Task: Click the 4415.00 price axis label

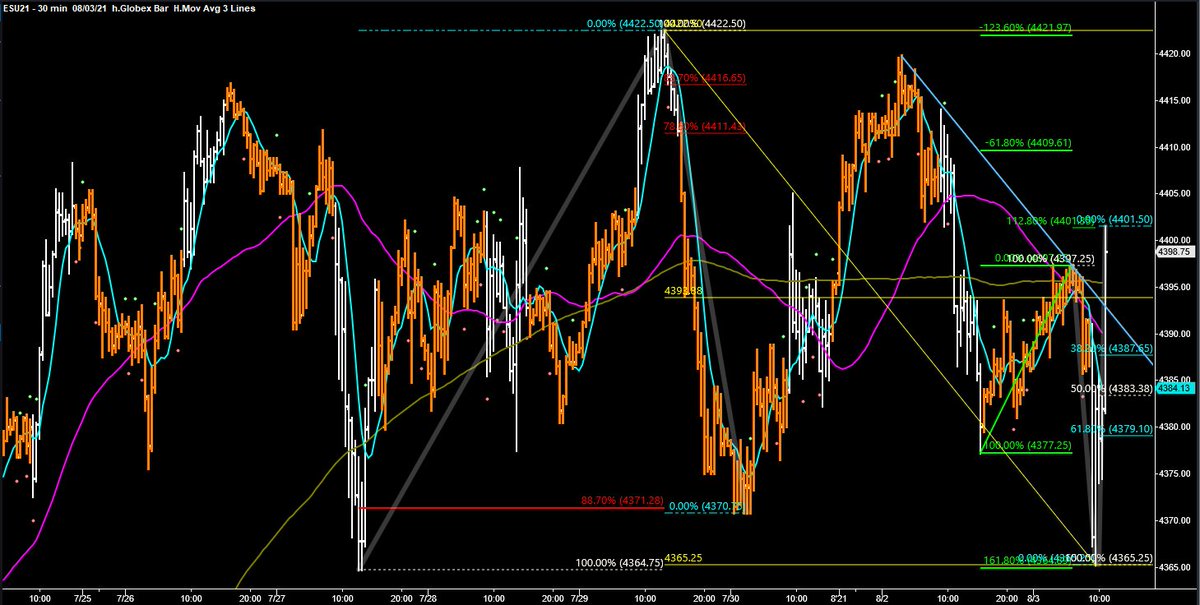Action: [x=1176, y=101]
